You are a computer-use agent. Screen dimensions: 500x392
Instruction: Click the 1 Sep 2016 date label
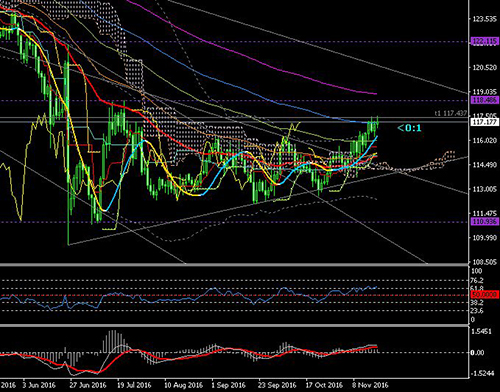pos(228,385)
